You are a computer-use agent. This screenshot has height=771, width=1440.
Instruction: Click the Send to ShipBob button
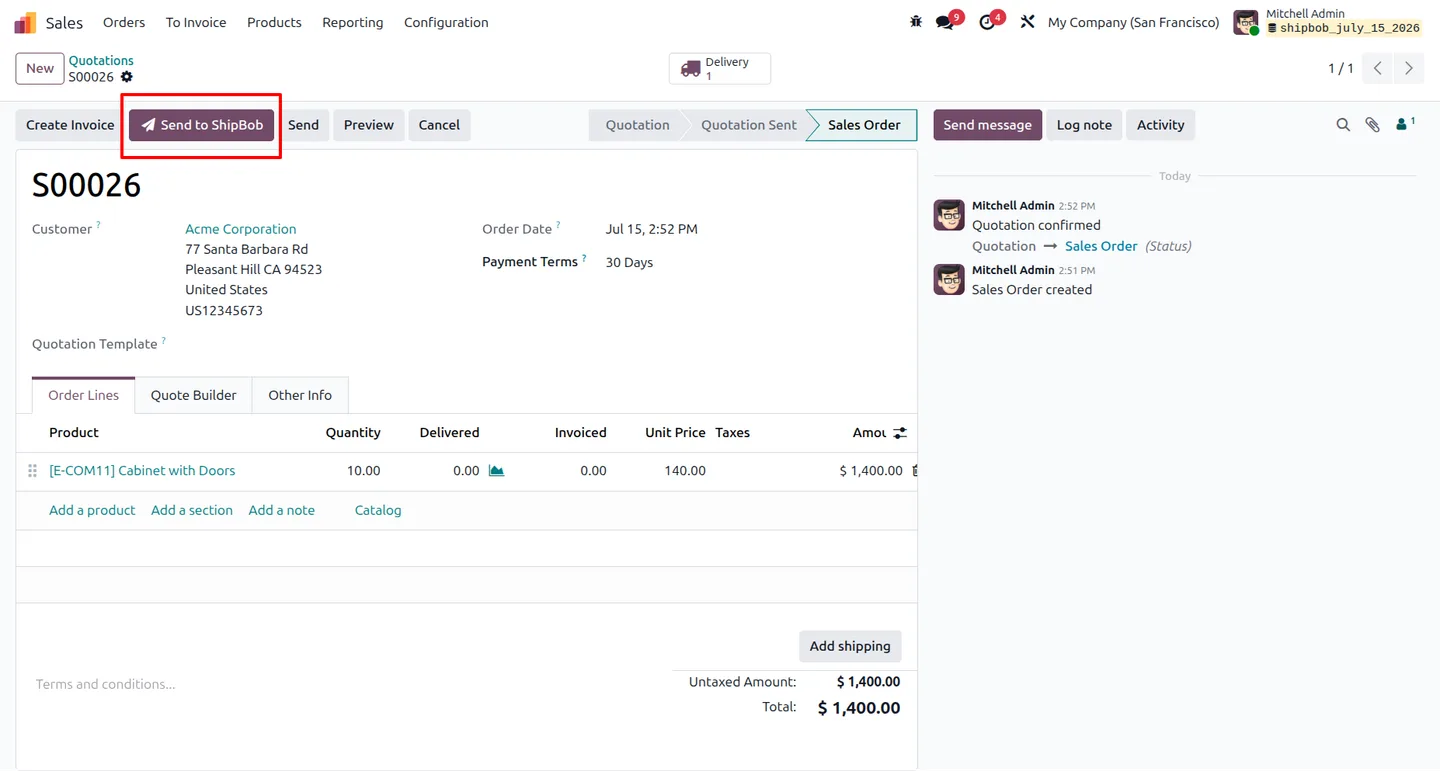coord(202,125)
